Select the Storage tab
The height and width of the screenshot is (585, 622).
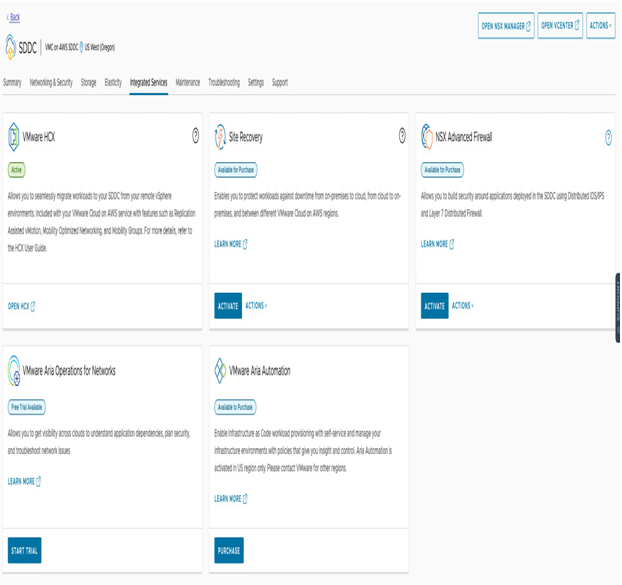[88, 82]
